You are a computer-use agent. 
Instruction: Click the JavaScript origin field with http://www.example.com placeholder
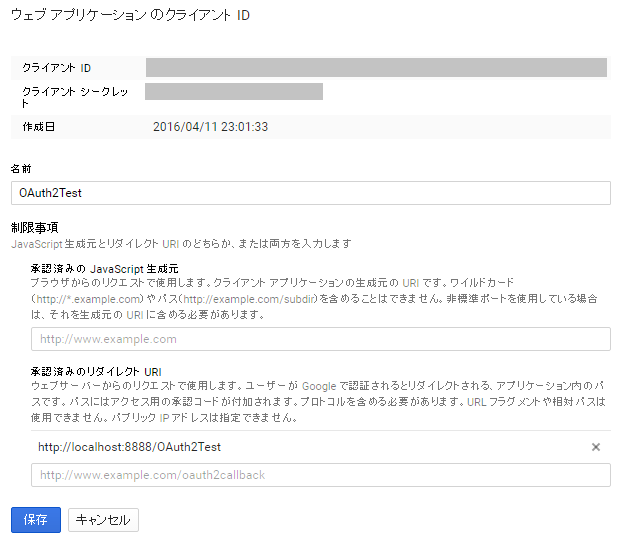click(x=320, y=339)
